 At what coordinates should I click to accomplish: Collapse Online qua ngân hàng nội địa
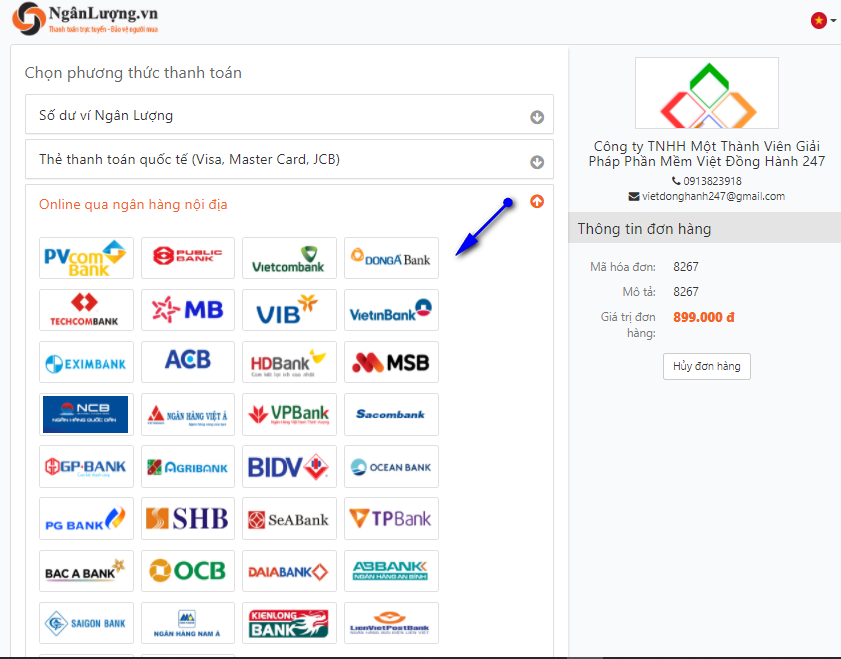[537, 202]
